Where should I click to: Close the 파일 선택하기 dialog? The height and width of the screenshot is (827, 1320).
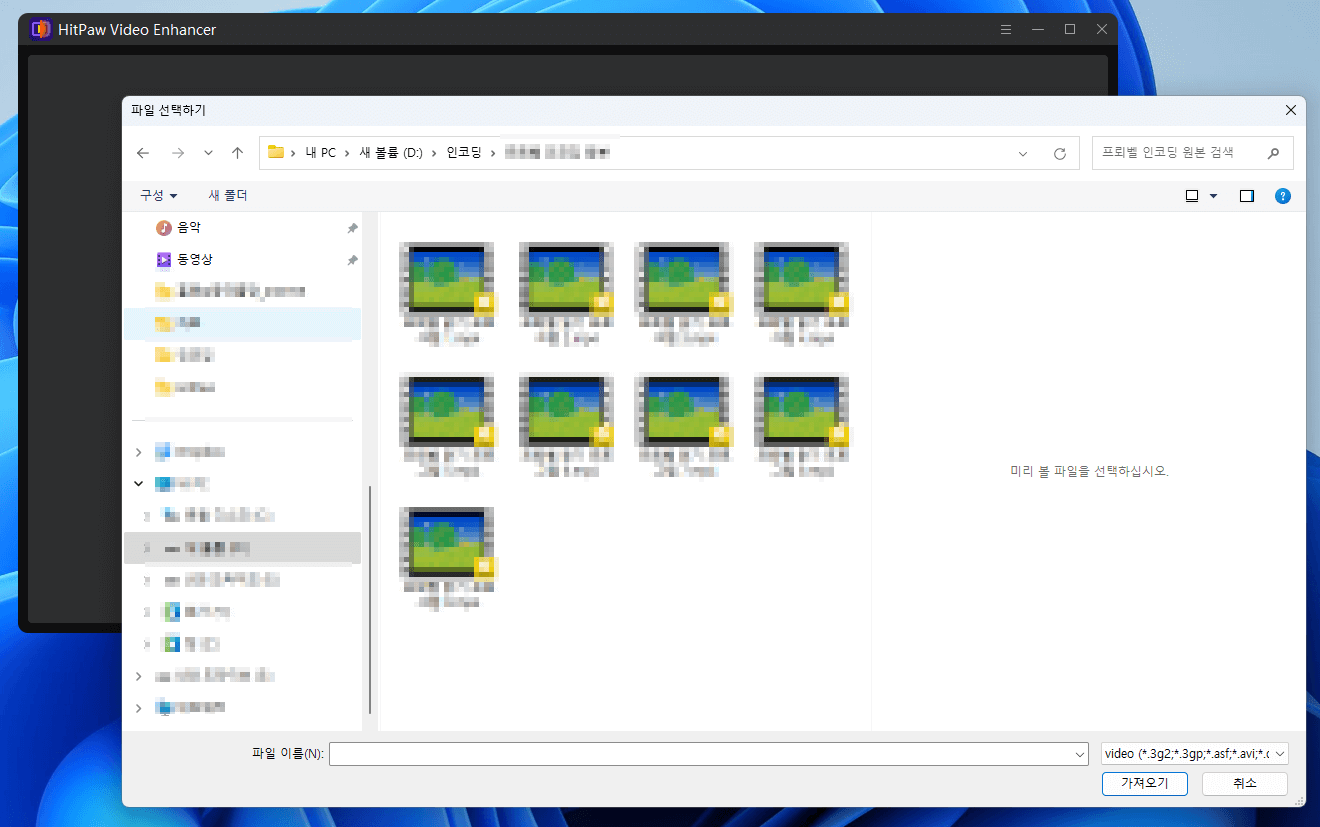(x=1292, y=110)
